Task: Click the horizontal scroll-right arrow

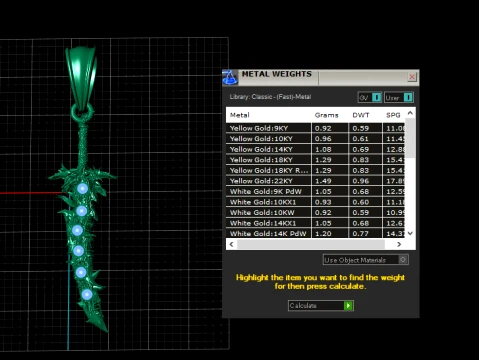Action: point(399,244)
